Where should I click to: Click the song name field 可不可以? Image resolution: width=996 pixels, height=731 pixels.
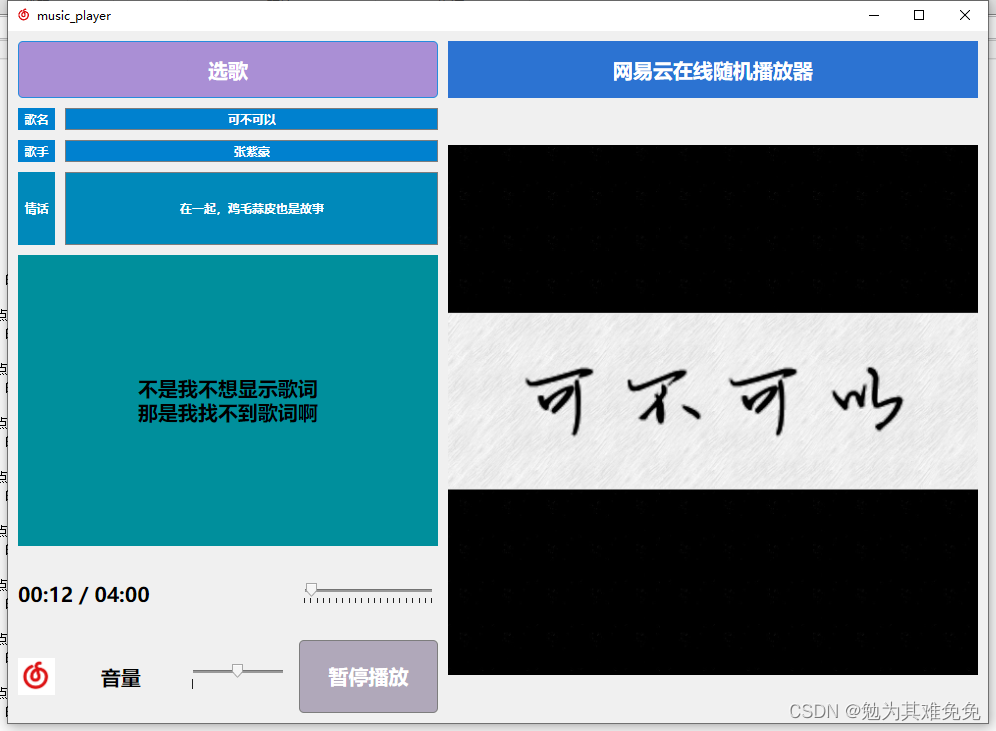pos(252,119)
